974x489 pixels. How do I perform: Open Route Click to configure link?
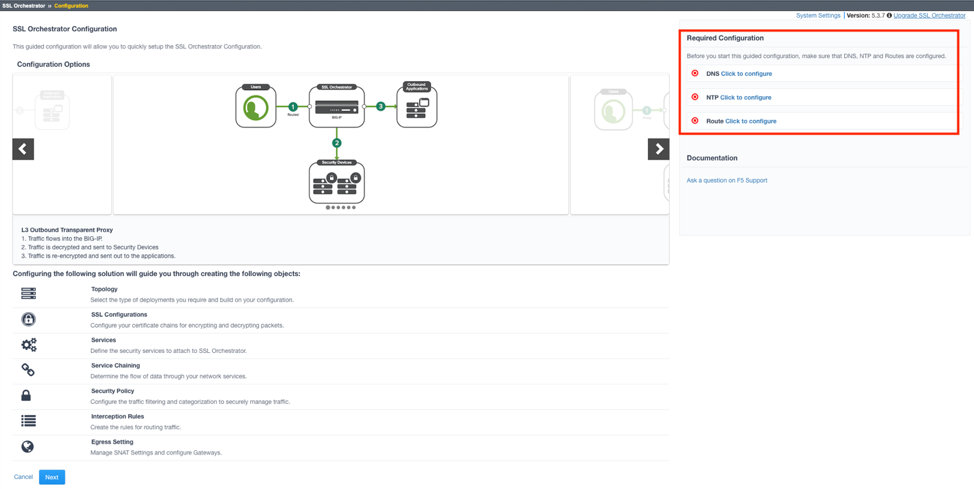(750, 121)
